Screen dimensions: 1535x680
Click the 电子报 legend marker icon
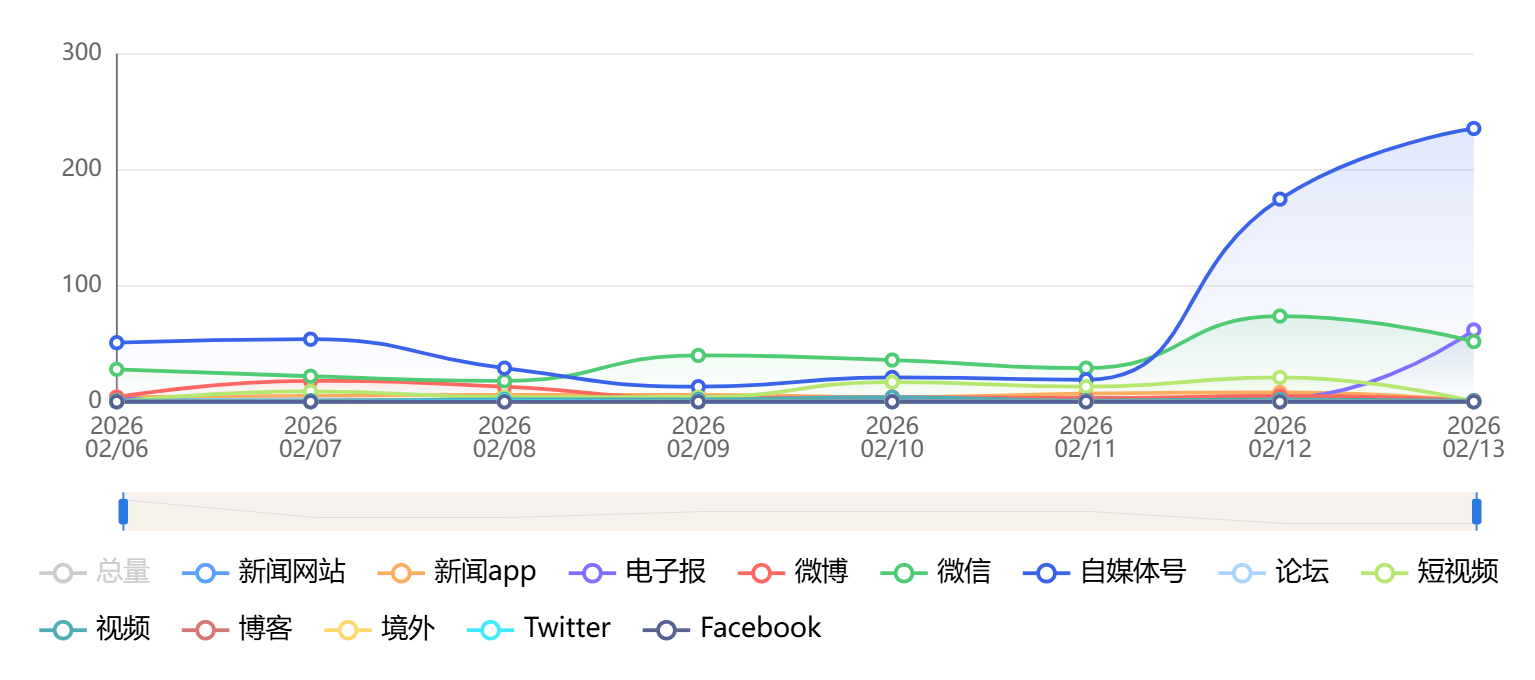pyautogui.click(x=591, y=573)
